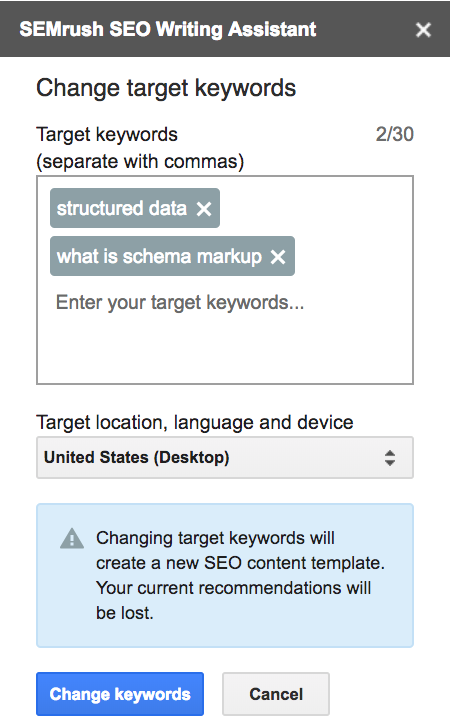Select the 'structured data' keyword chip

click(x=122, y=208)
